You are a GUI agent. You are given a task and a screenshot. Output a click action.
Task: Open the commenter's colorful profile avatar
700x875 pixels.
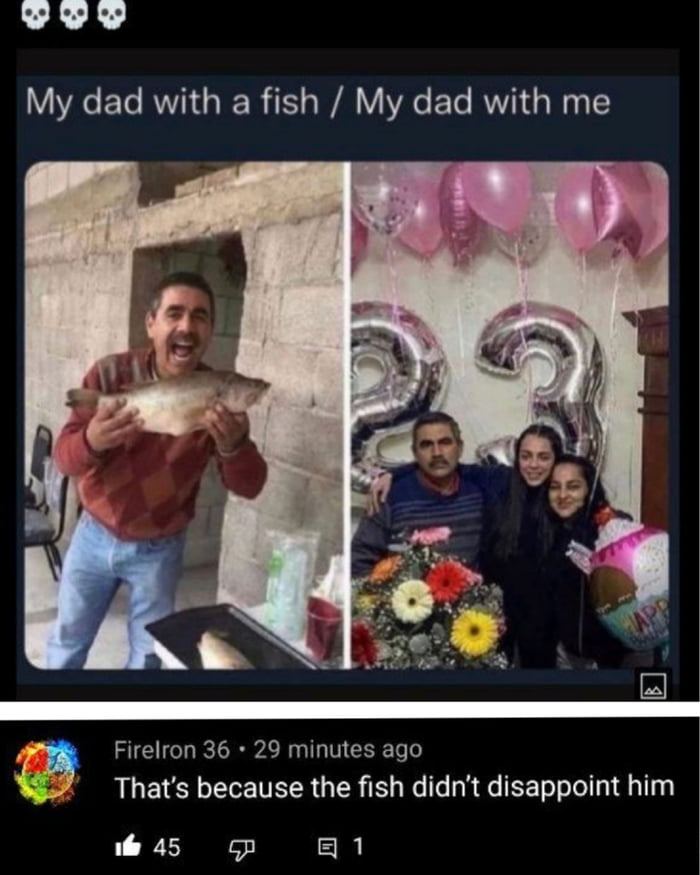[x=48, y=771]
